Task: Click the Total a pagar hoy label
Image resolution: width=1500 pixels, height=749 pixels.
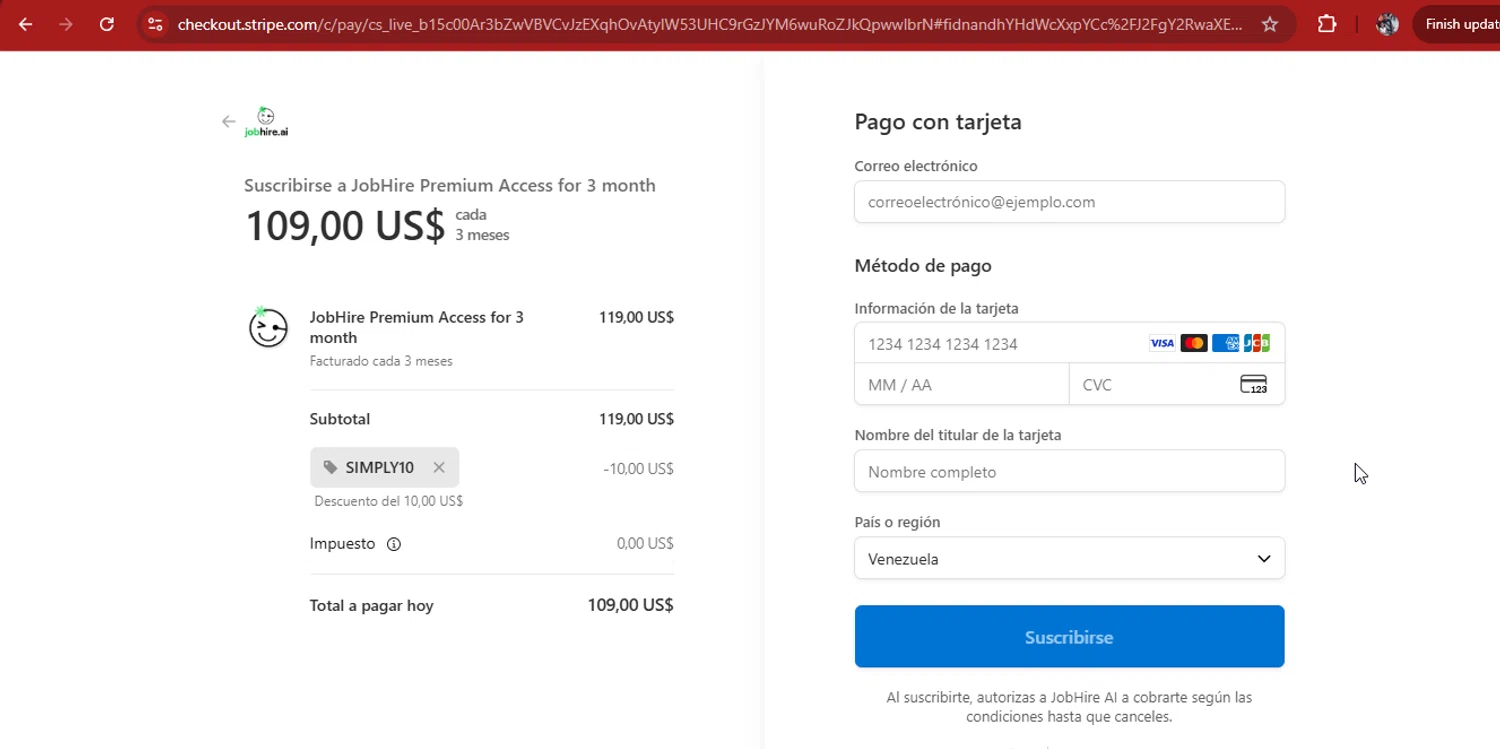Action: pos(371,606)
